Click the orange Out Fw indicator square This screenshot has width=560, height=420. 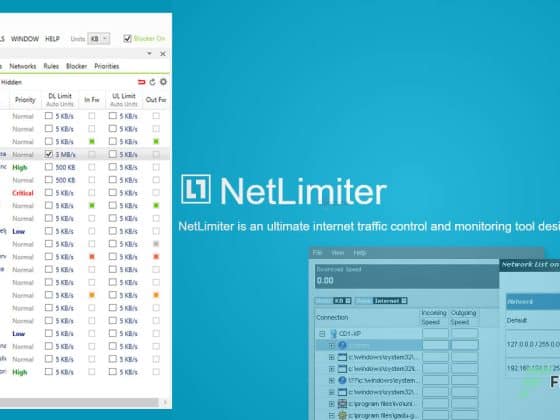[156, 295]
